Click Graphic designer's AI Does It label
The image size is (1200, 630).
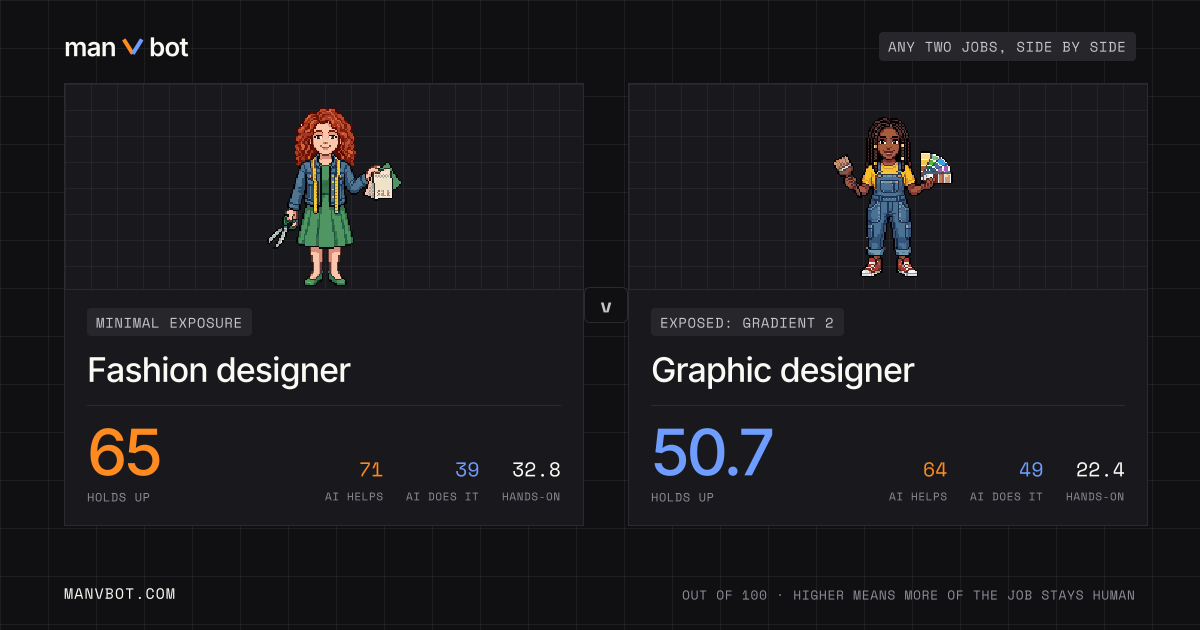1006,497
